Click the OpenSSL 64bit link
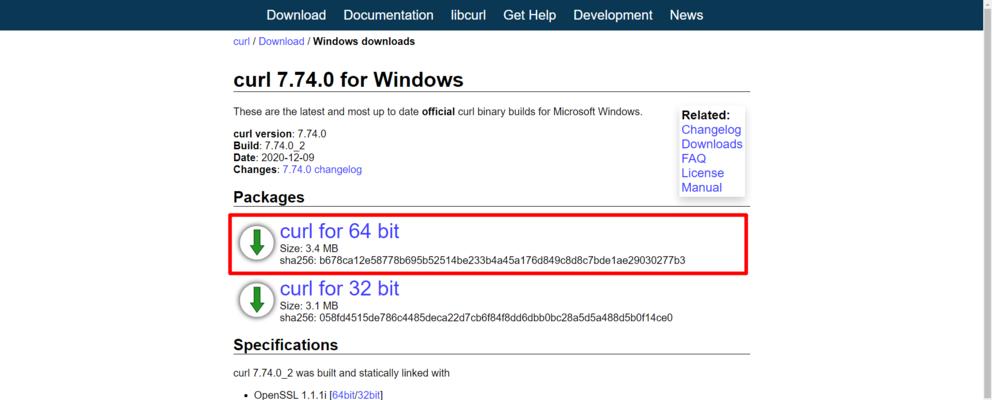 click(x=344, y=395)
